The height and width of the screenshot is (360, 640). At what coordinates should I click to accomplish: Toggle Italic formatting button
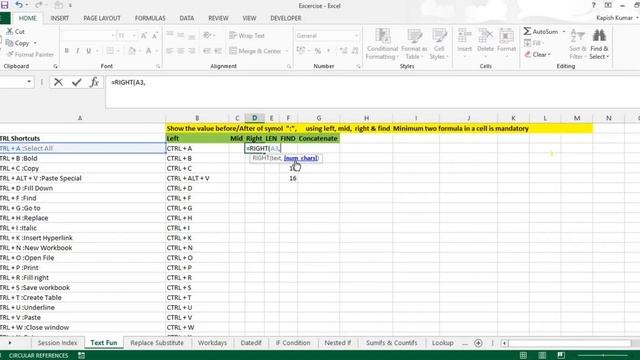coord(78,51)
